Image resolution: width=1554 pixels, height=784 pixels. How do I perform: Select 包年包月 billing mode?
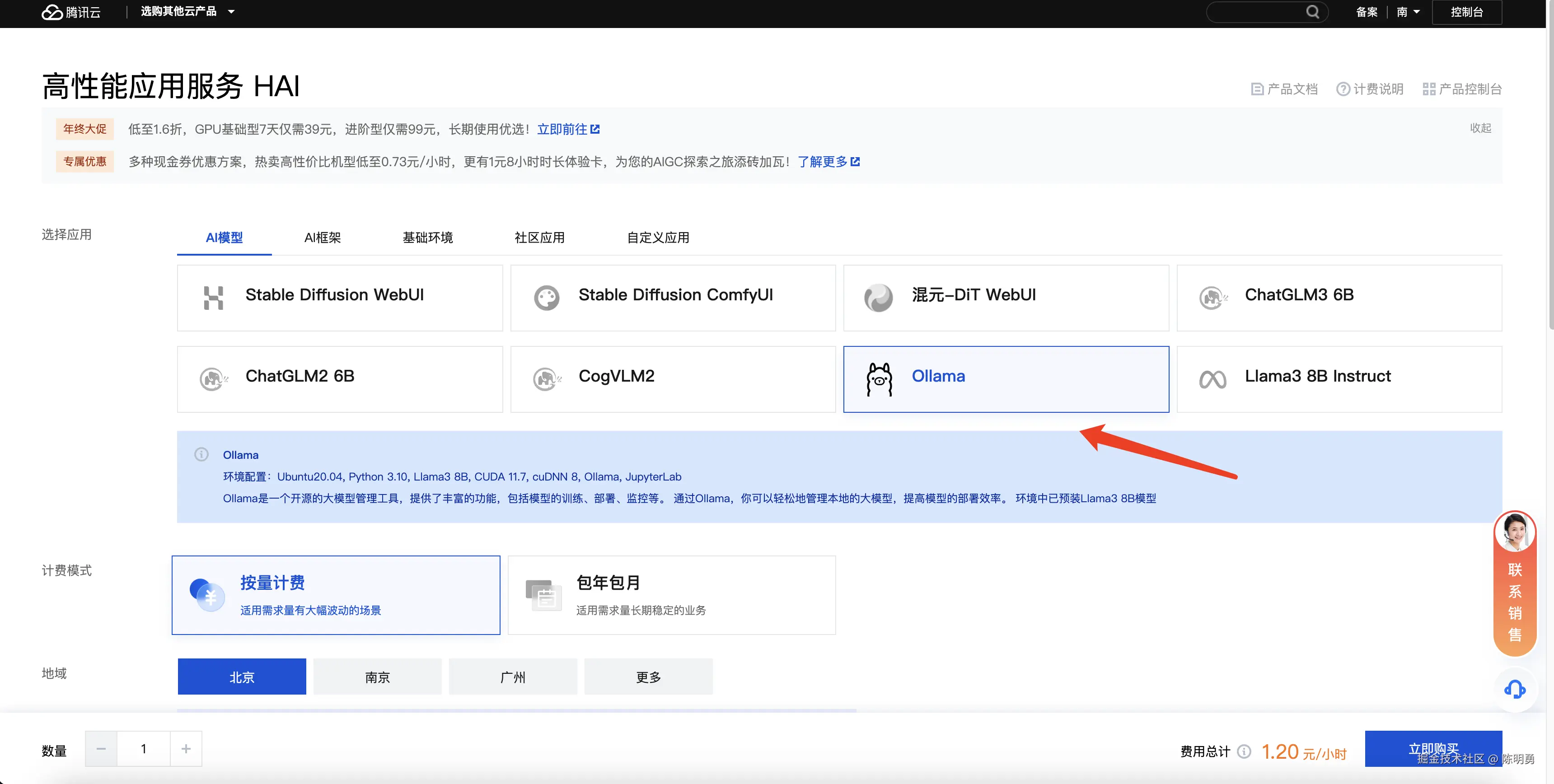[671, 595]
